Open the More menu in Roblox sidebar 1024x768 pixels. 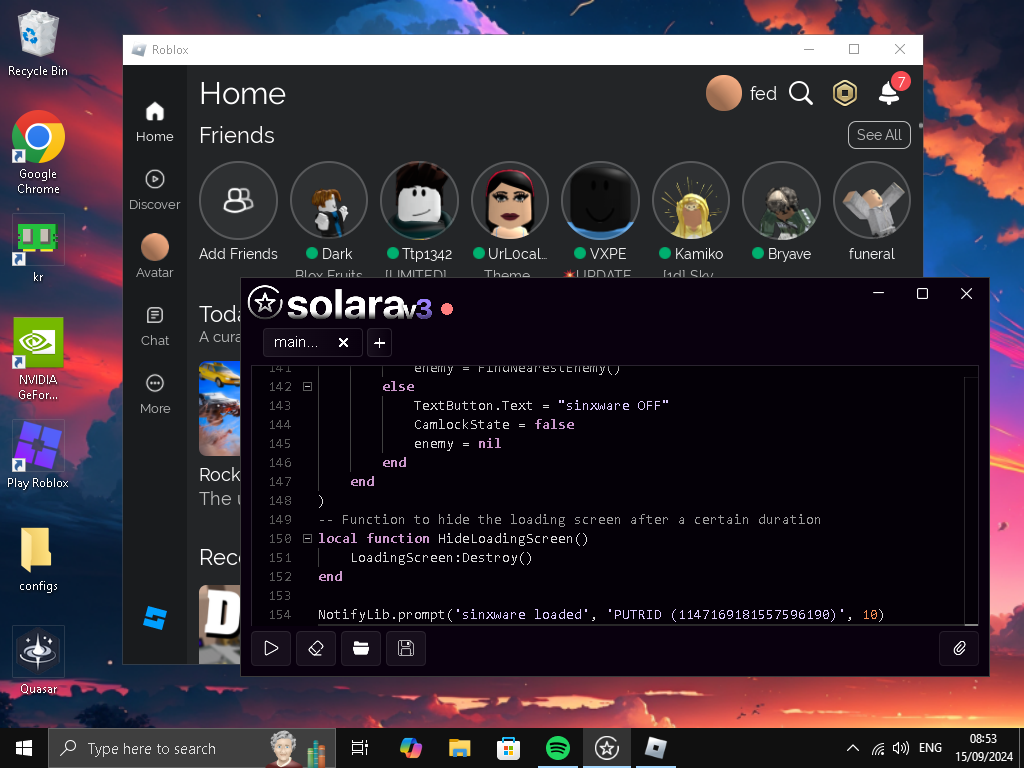point(155,394)
